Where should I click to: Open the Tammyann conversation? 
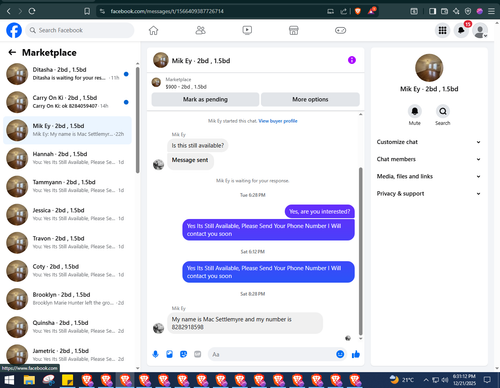click(67, 187)
